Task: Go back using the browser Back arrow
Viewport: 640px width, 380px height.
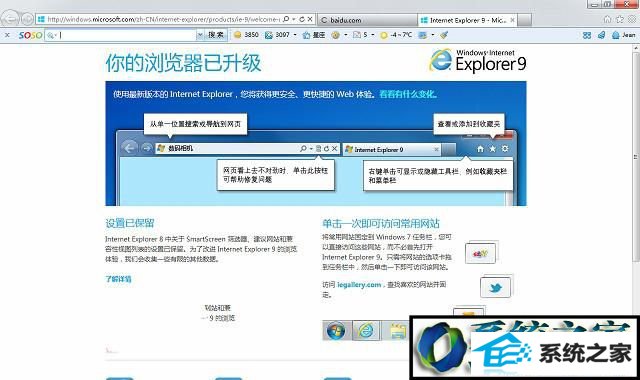Action: pyautogui.click(x=10, y=18)
